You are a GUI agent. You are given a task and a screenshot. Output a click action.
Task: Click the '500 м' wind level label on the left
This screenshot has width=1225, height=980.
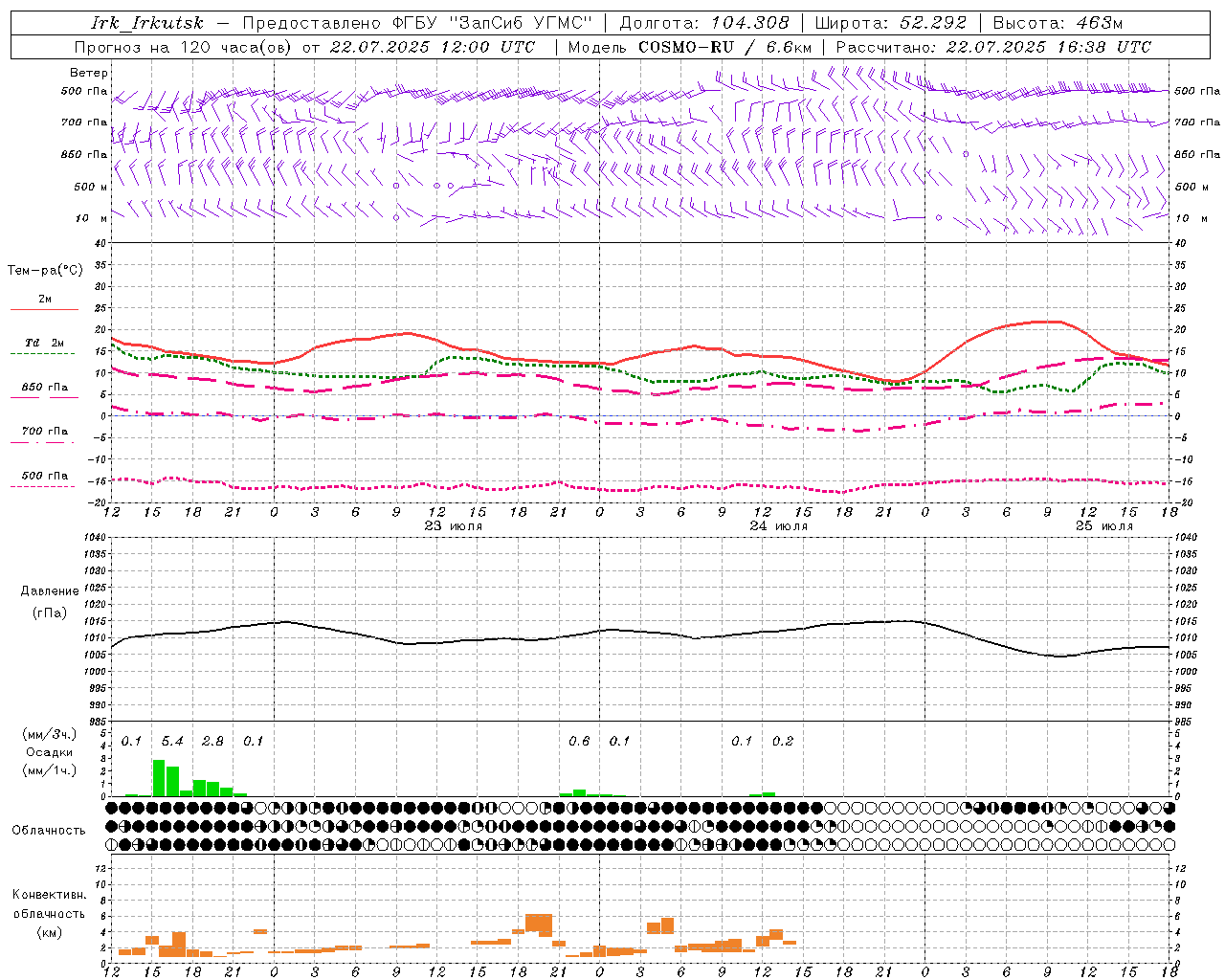coord(91,187)
